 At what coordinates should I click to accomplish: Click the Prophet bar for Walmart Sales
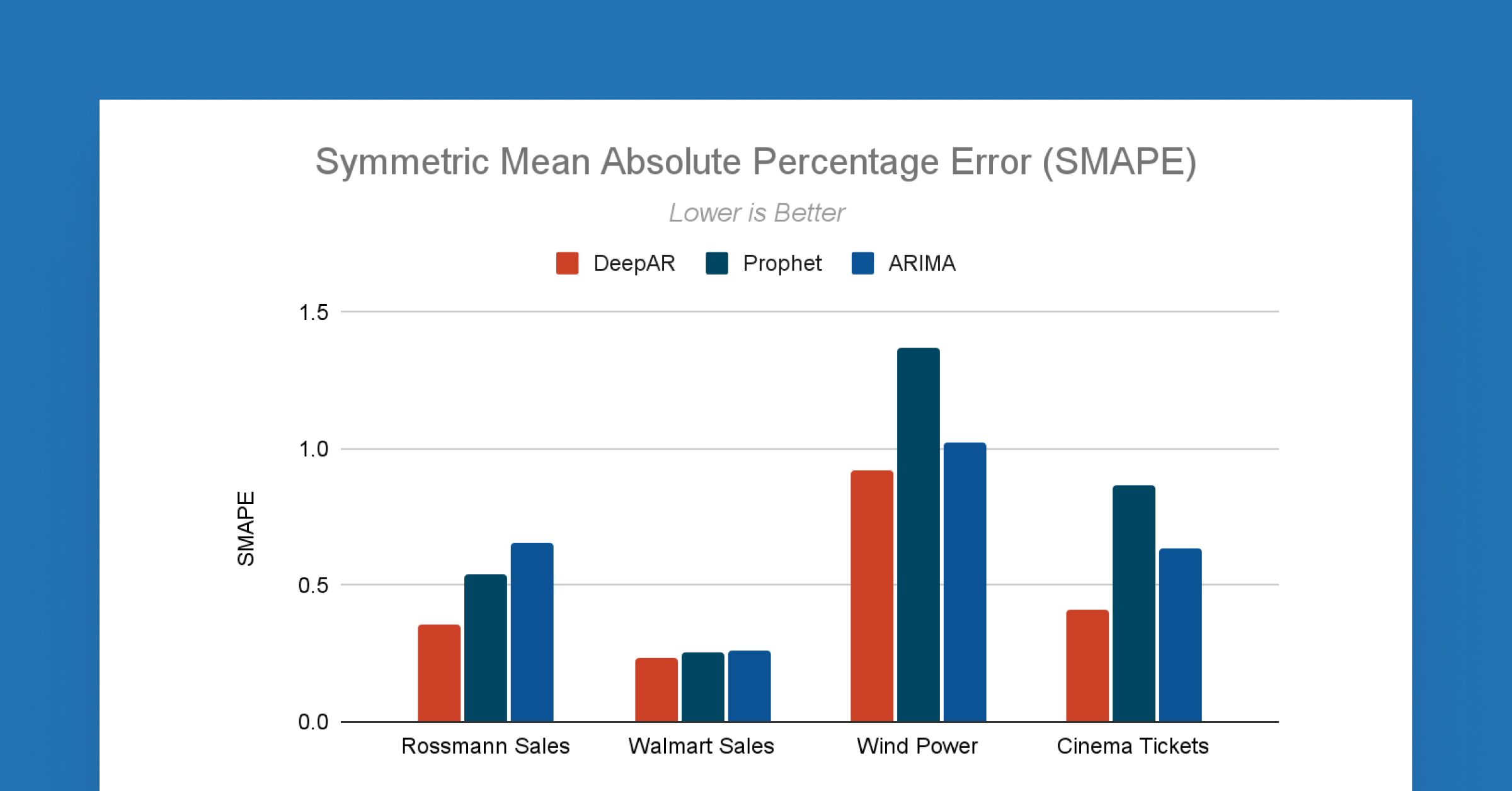click(702, 686)
